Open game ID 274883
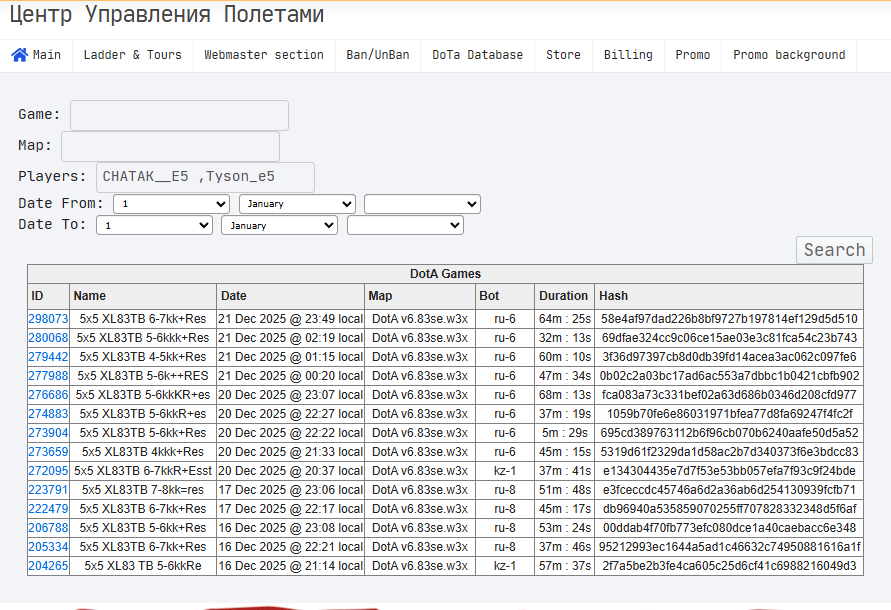891x610 pixels. (48, 414)
